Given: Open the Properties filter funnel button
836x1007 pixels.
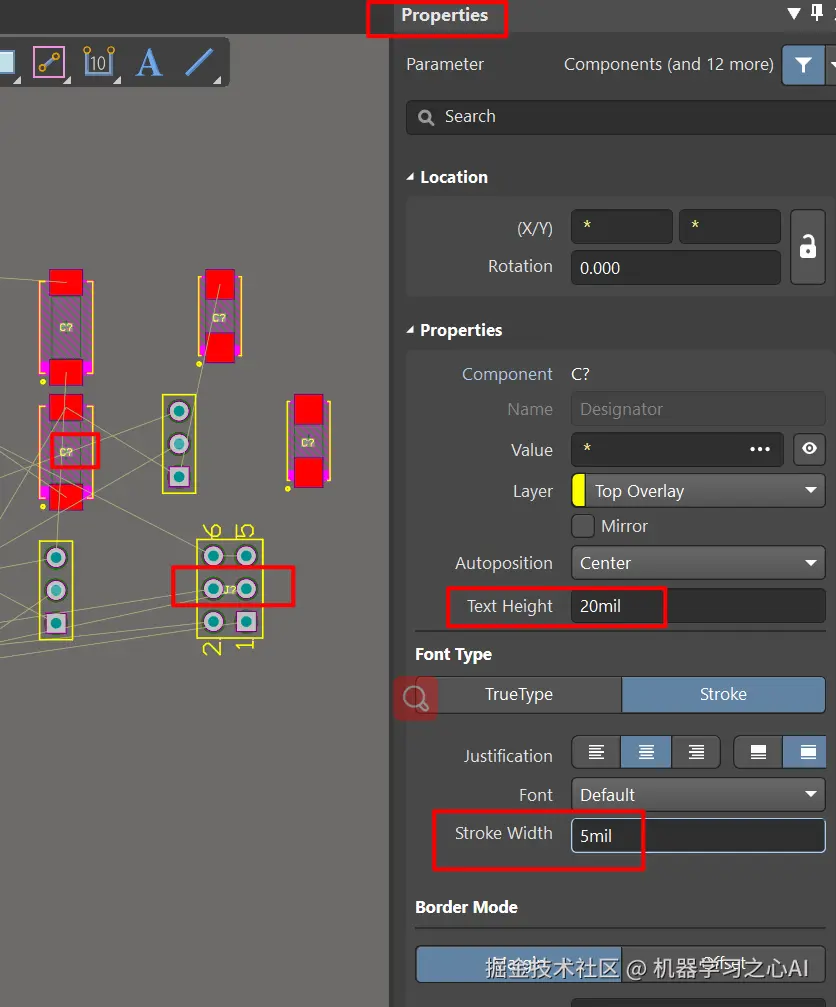Looking at the screenshot, I should 803,65.
